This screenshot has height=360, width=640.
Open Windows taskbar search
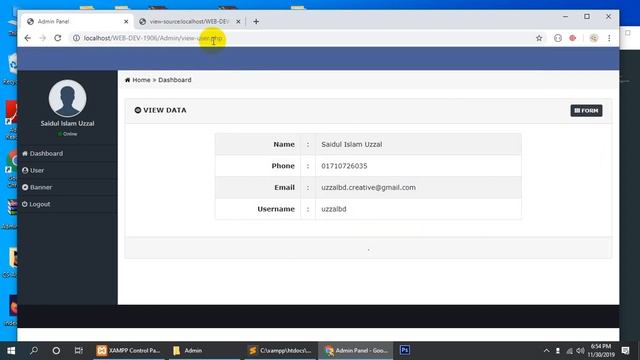(34, 351)
